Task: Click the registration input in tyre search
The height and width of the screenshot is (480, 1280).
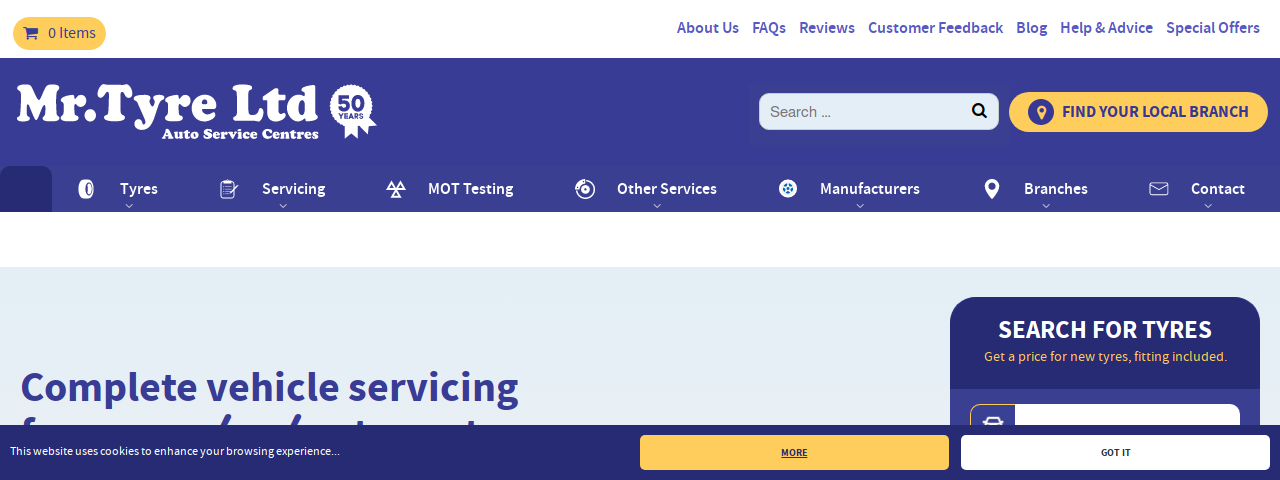Action: 1127,415
